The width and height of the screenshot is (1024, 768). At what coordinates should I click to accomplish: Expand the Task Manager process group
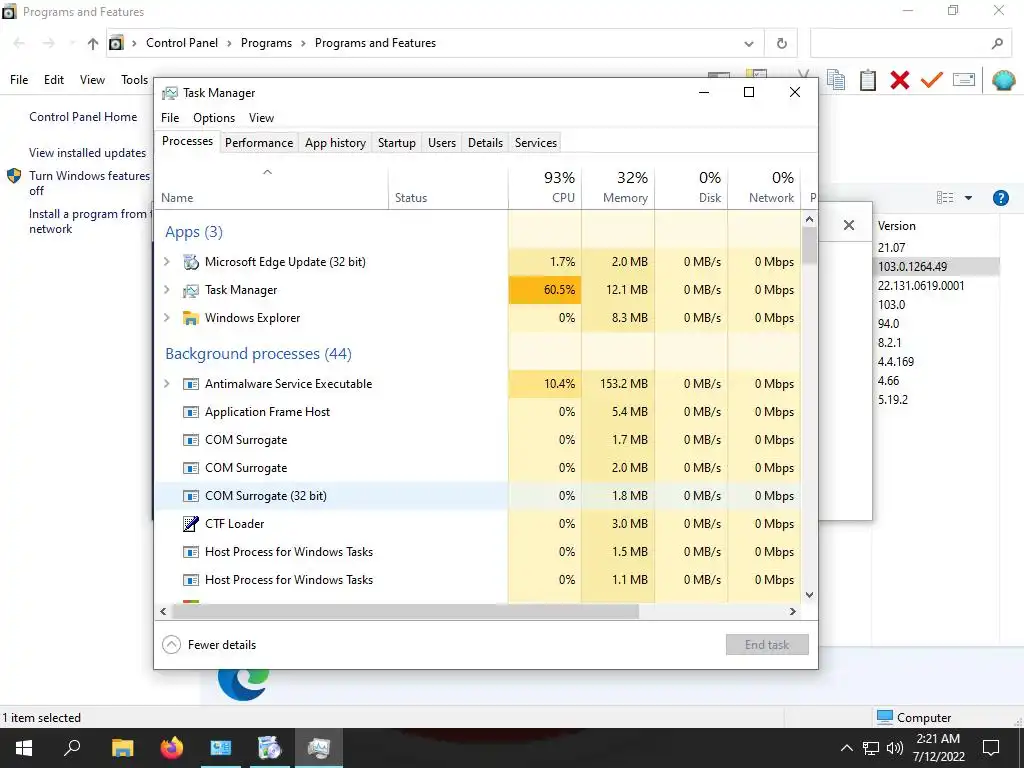coord(167,290)
